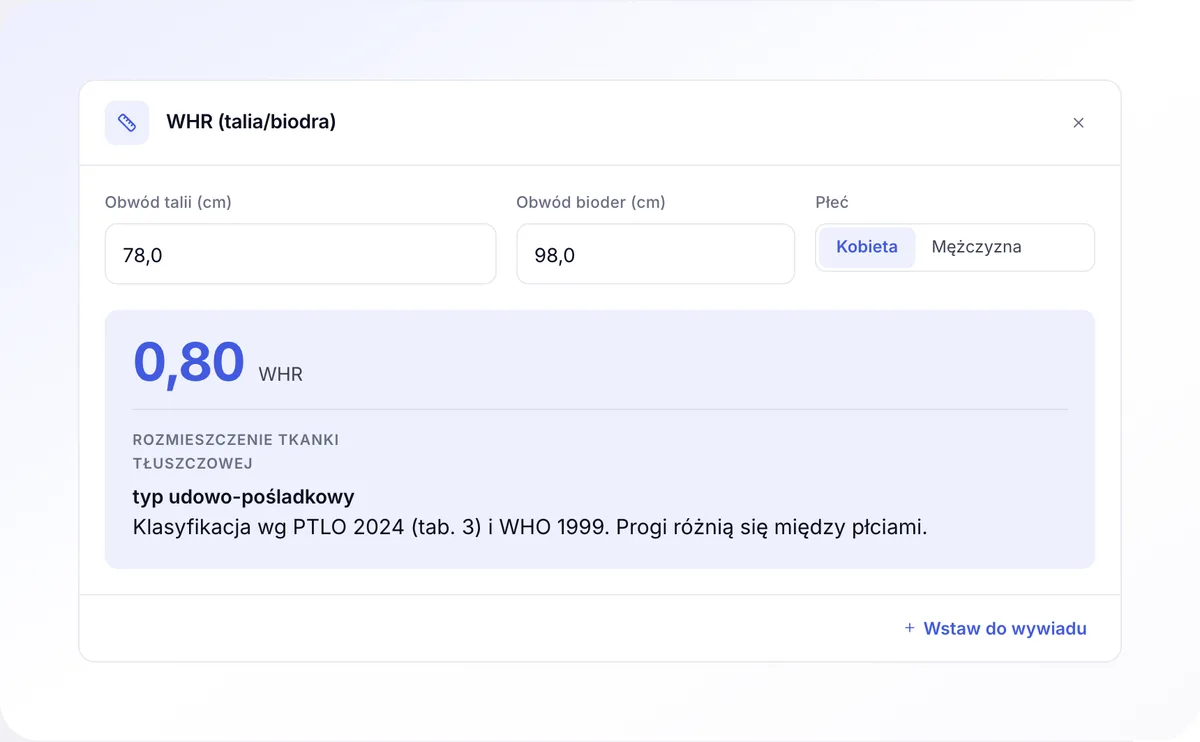Select the 0,80 WHR result value

pos(189,362)
